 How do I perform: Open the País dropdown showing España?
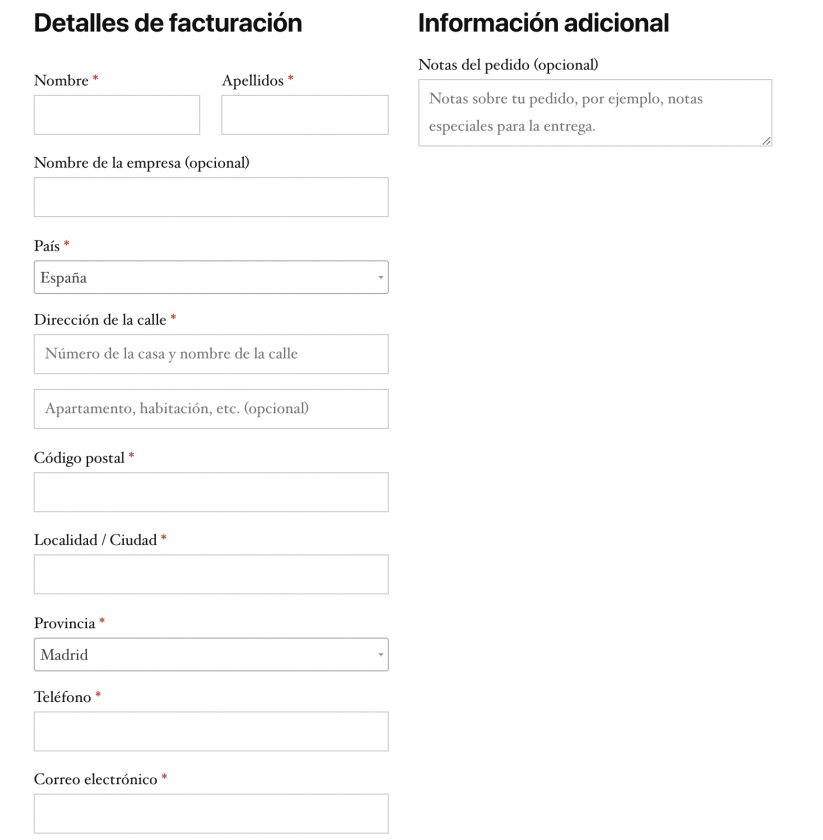[x=200, y=278]
